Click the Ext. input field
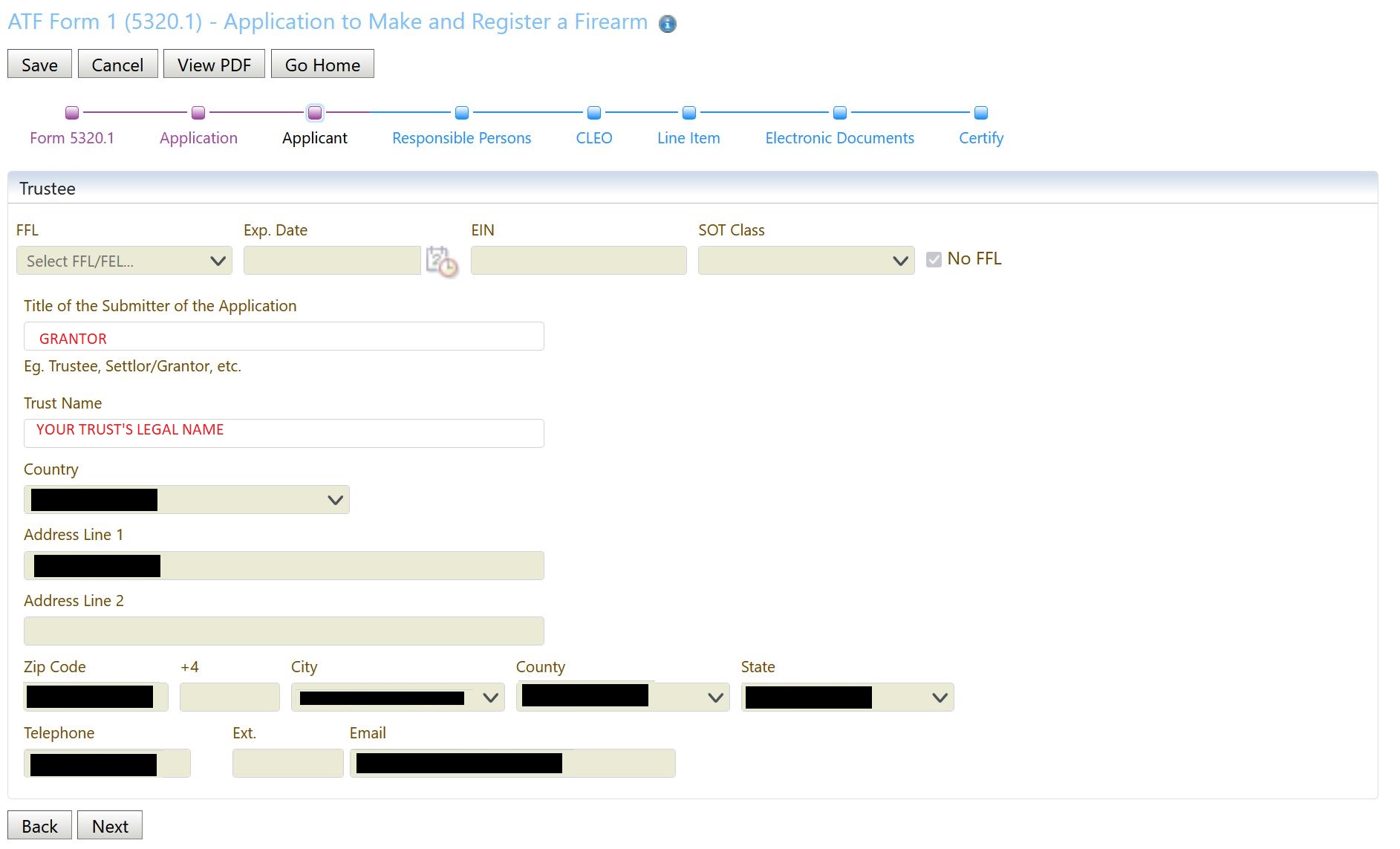 pyautogui.click(x=287, y=764)
